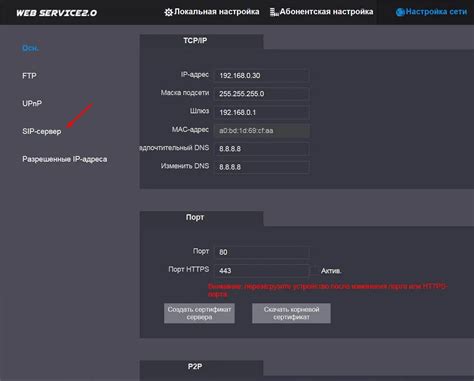Click the preferred DNS field above Изменить DNS

(261, 149)
